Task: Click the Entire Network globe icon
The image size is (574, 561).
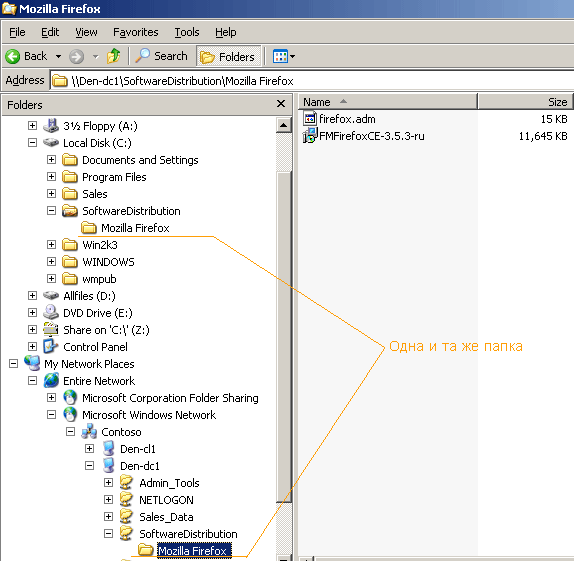Action: click(51, 380)
